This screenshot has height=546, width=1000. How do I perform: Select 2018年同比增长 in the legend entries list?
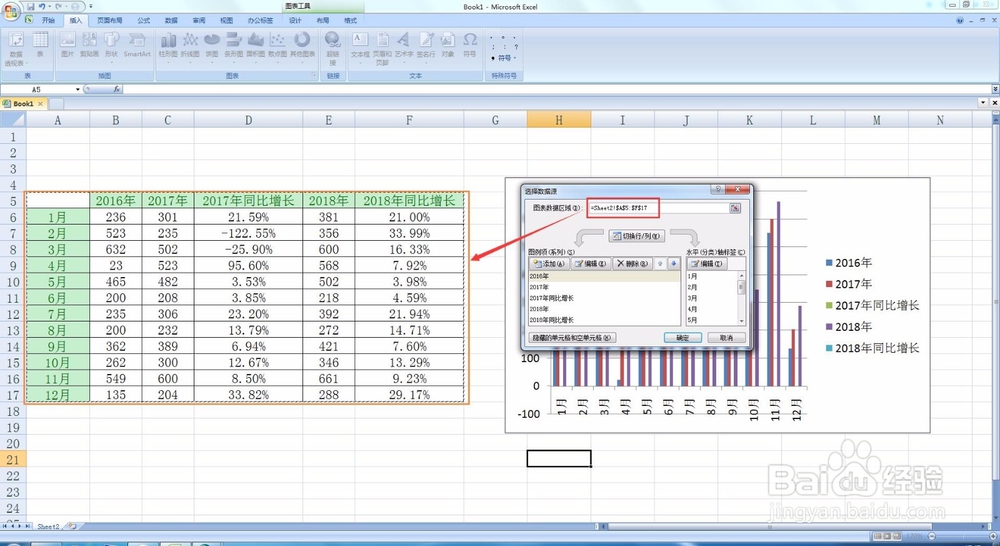click(x=604, y=320)
